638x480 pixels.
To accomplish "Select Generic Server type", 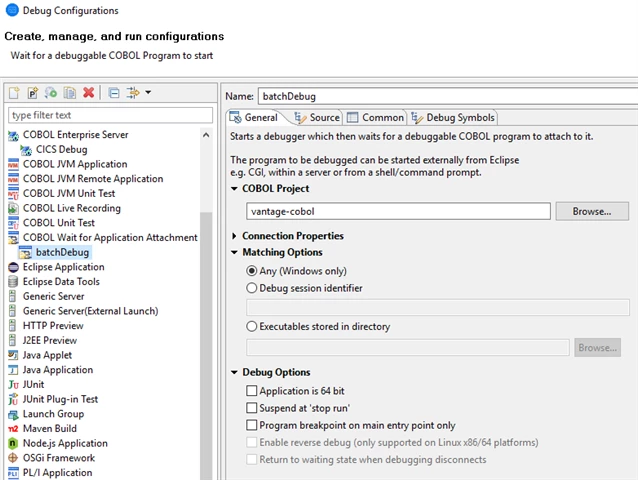I will (53, 296).
